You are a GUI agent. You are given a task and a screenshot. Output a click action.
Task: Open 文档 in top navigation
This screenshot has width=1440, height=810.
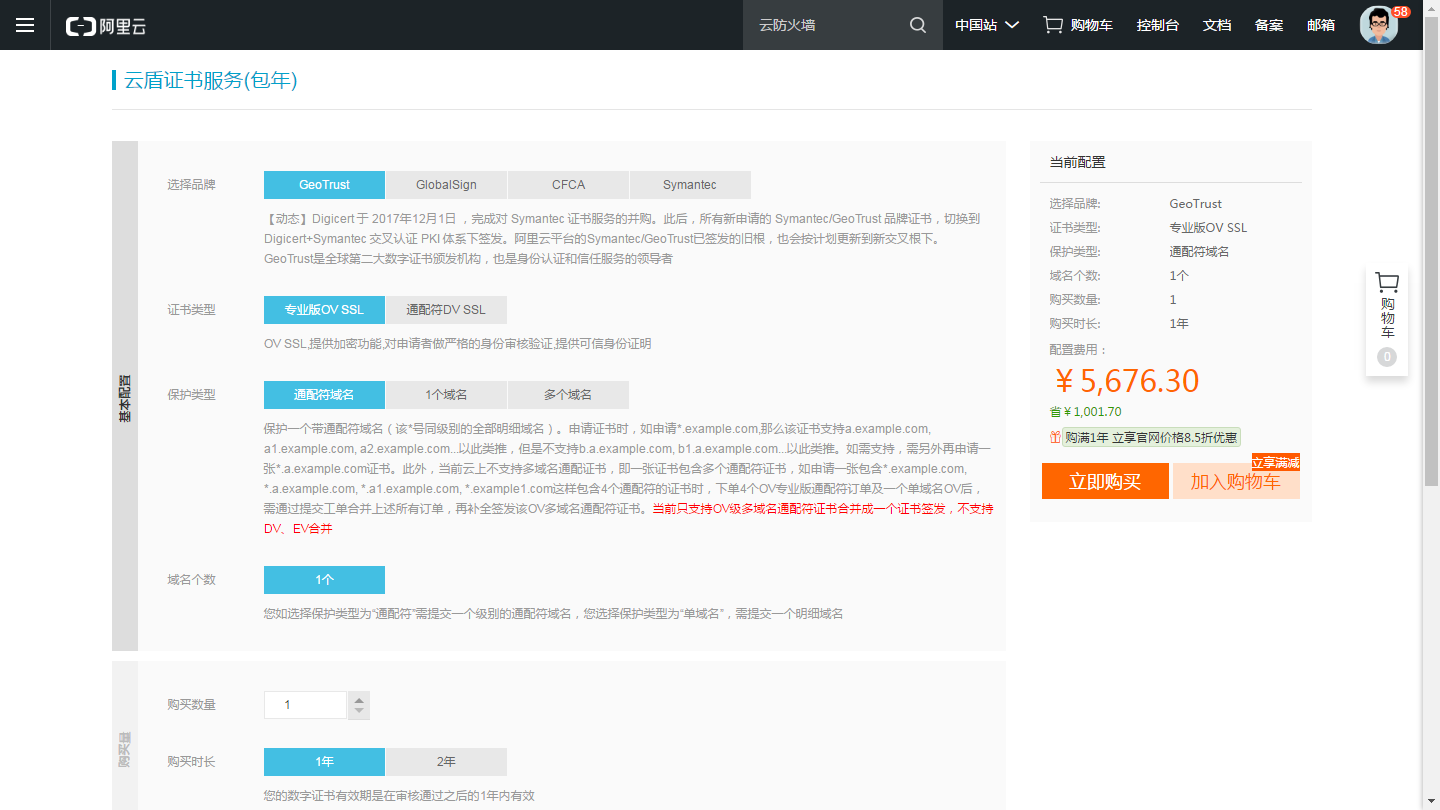click(x=1217, y=25)
